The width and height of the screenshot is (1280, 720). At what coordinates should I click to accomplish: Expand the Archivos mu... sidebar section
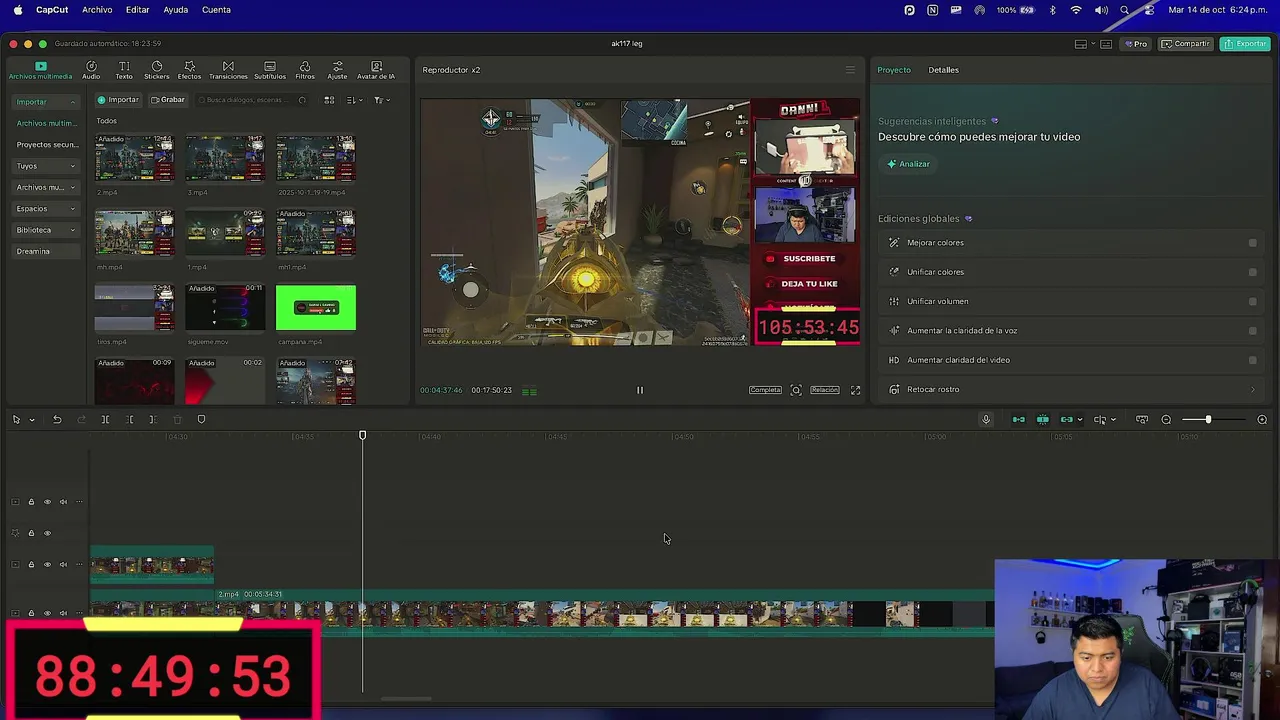pyautogui.click(x=72, y=187)
